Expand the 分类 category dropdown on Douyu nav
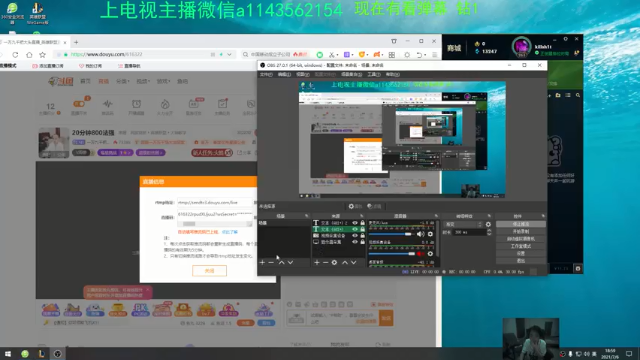This screenshot has width=640, height=360. point(122,81)
